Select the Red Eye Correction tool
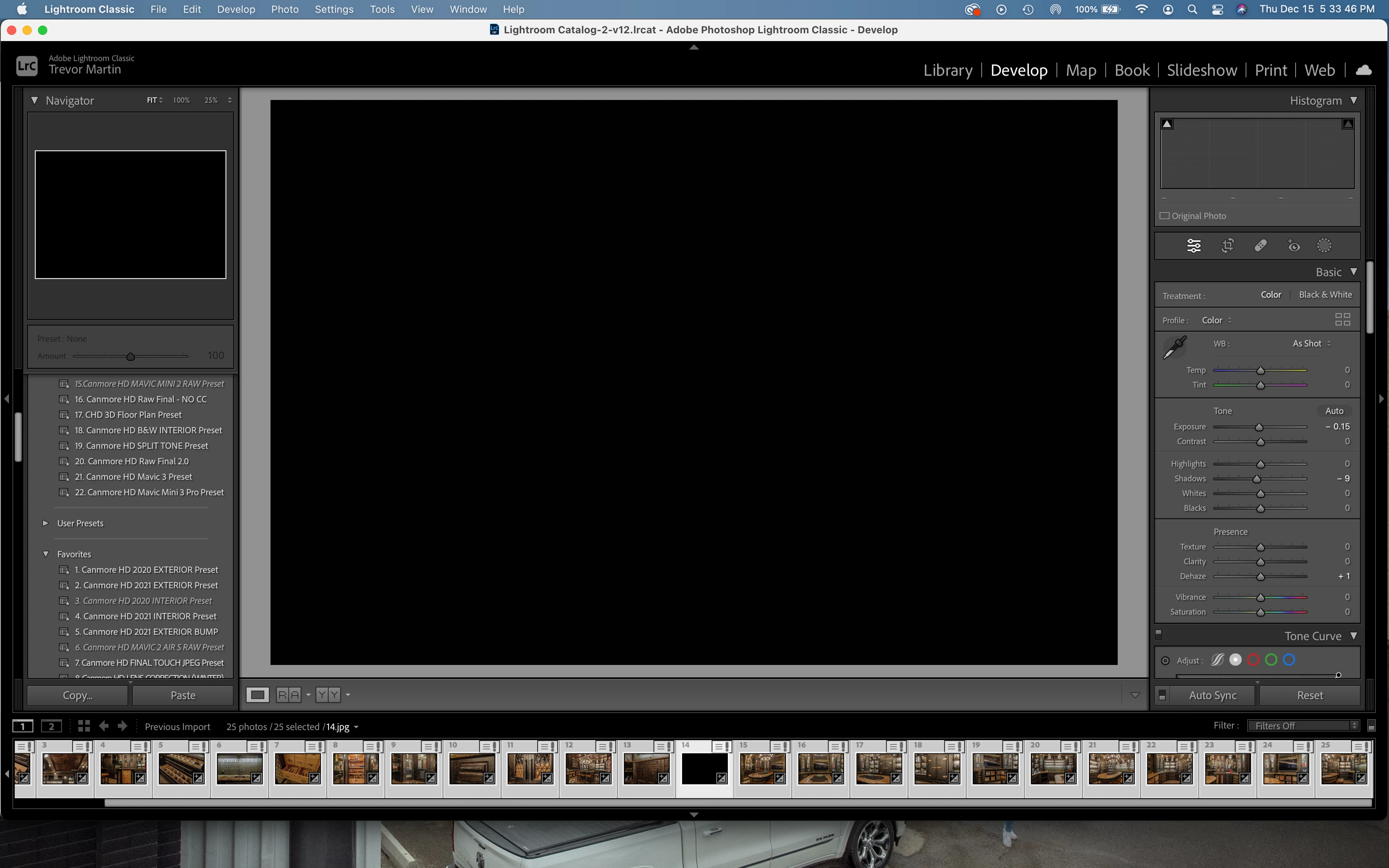The height and width of the screenshot is (868, 1389). [x=1293, y=246]
